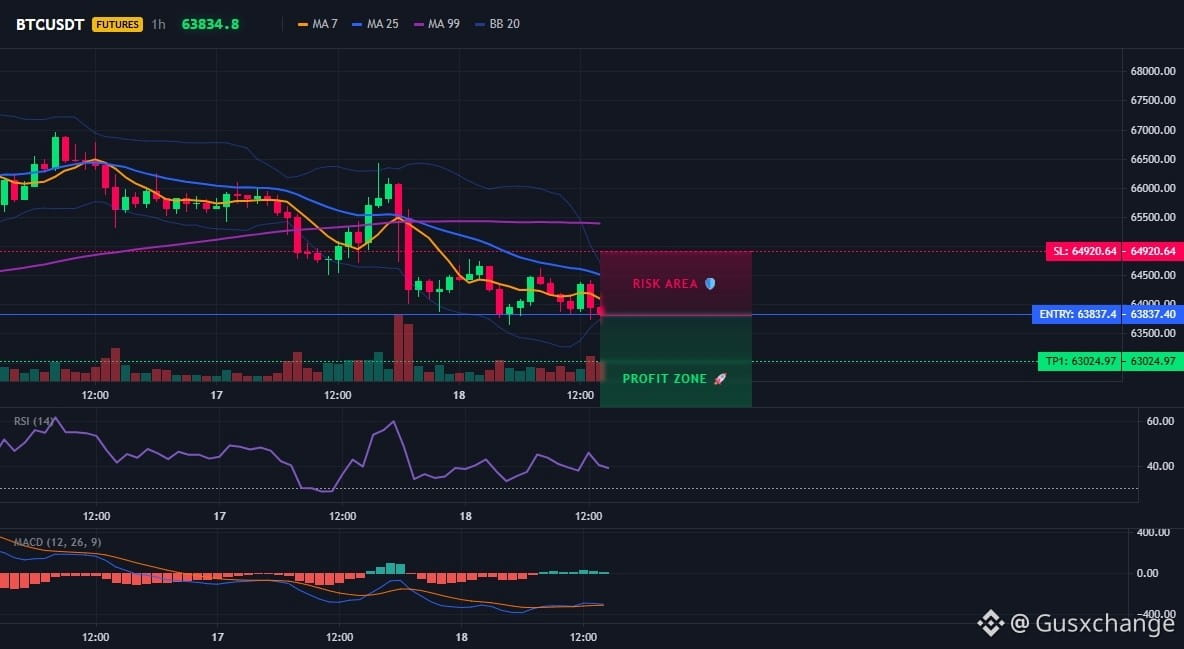Click the 63500.00 price axis label
Image resolution: width=1184 pixels, height=649 pixels.
(x=1152, y=333)
